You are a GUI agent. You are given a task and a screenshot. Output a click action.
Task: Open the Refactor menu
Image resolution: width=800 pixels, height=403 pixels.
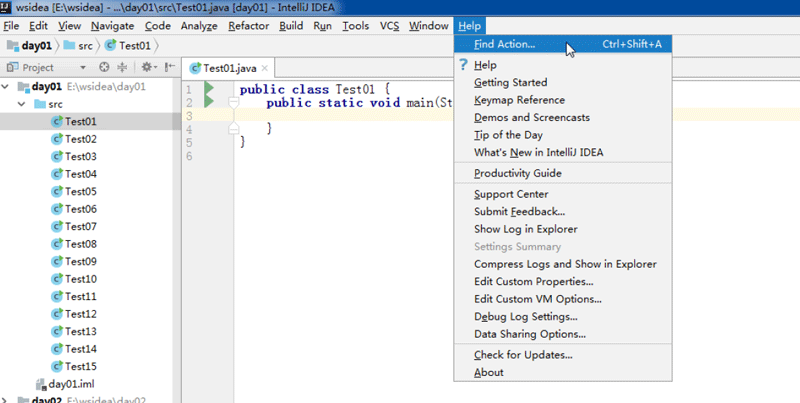[x=248, y=26]
